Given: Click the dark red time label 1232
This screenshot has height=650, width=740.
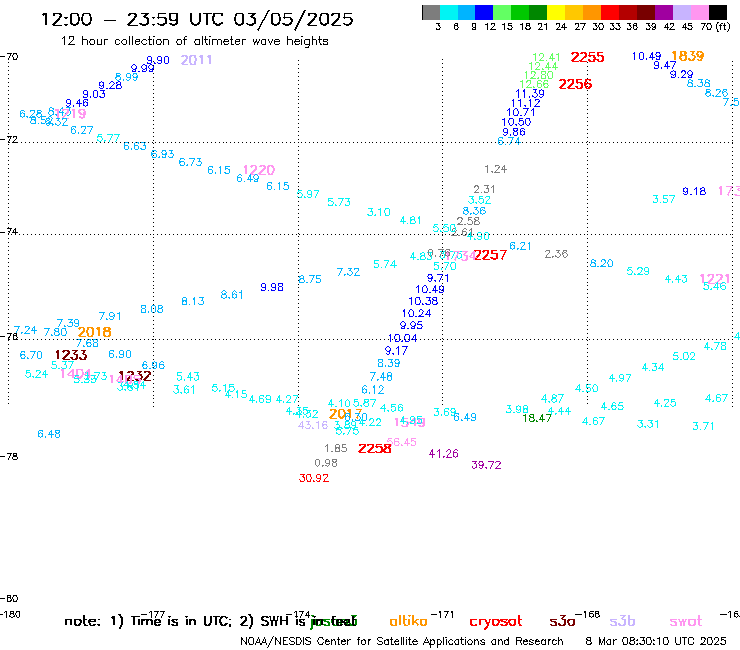Looking at the screenshot, I should (135, 376).
